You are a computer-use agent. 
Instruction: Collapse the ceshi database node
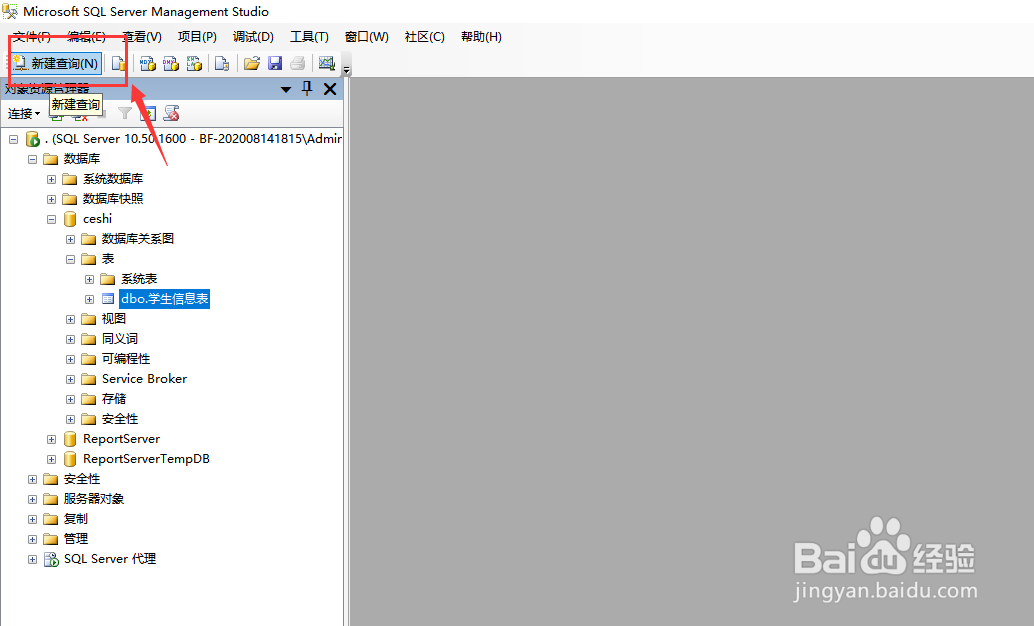51,220
